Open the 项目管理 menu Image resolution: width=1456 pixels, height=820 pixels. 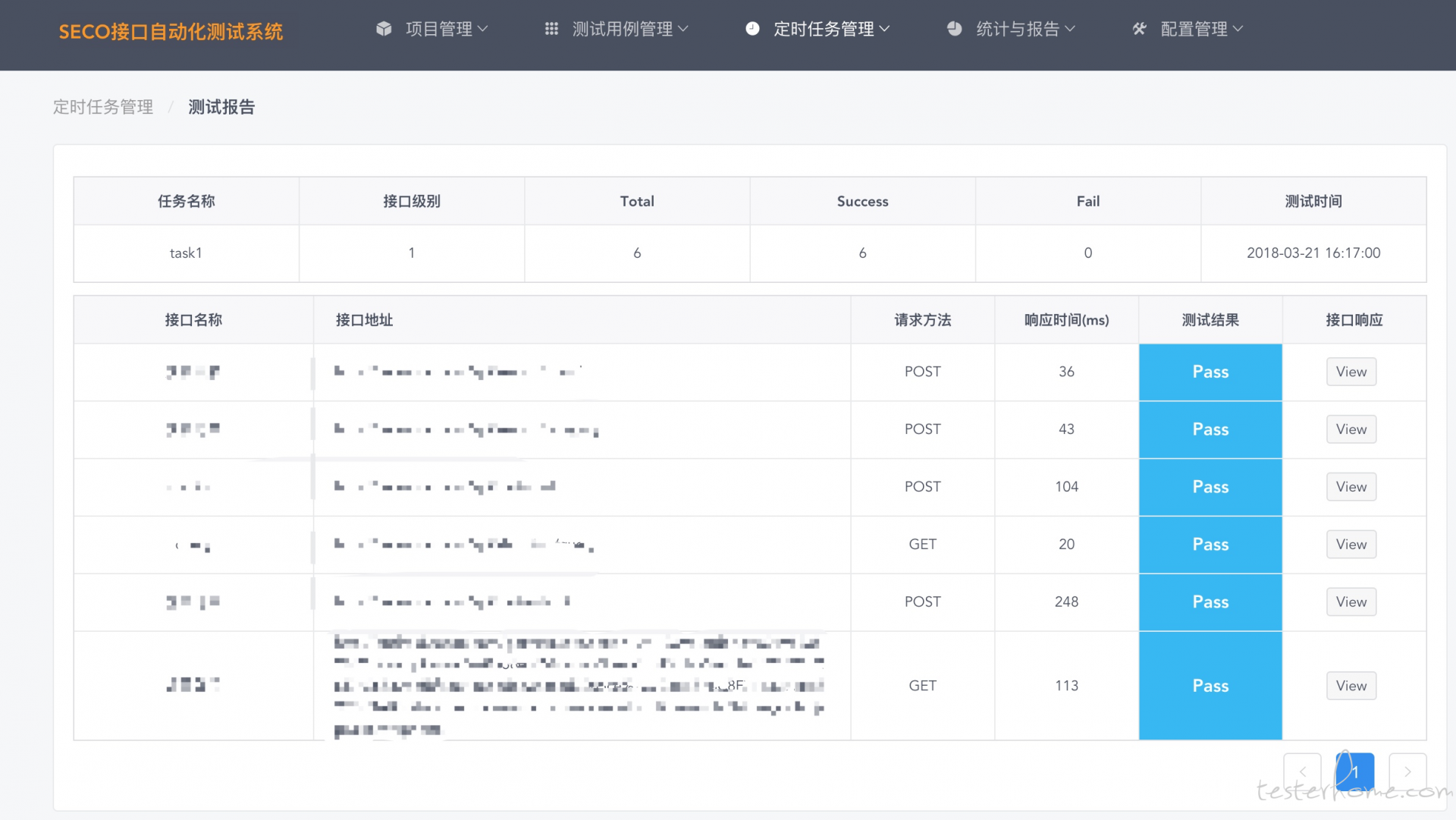pyautogui.click(x=432, y=29)
